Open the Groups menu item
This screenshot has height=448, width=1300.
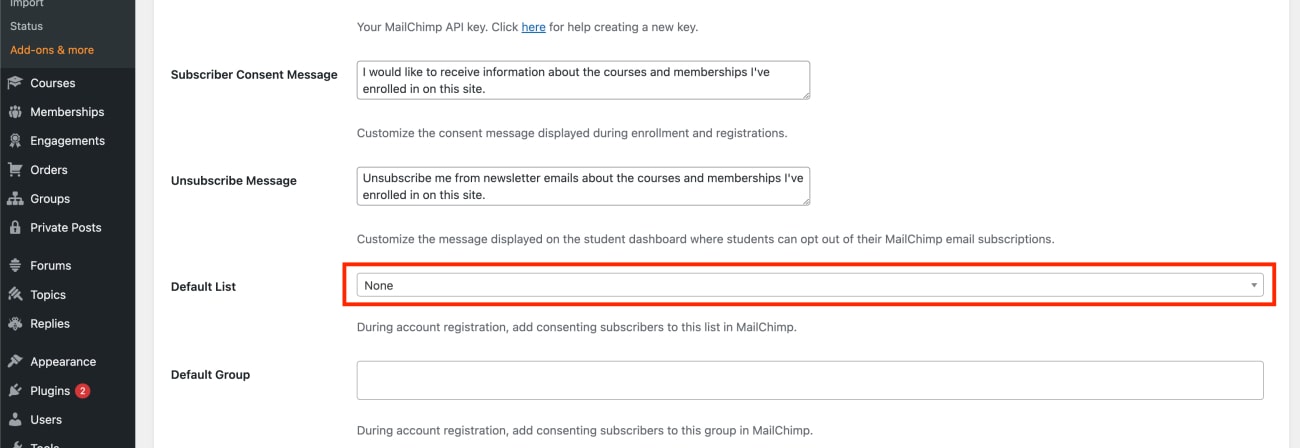50,199
